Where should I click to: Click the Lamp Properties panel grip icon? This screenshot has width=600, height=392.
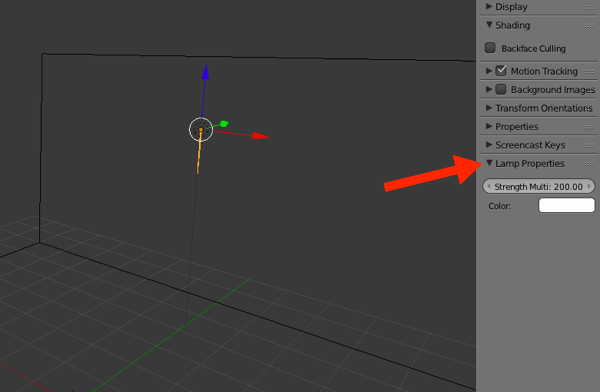point(589,164)
